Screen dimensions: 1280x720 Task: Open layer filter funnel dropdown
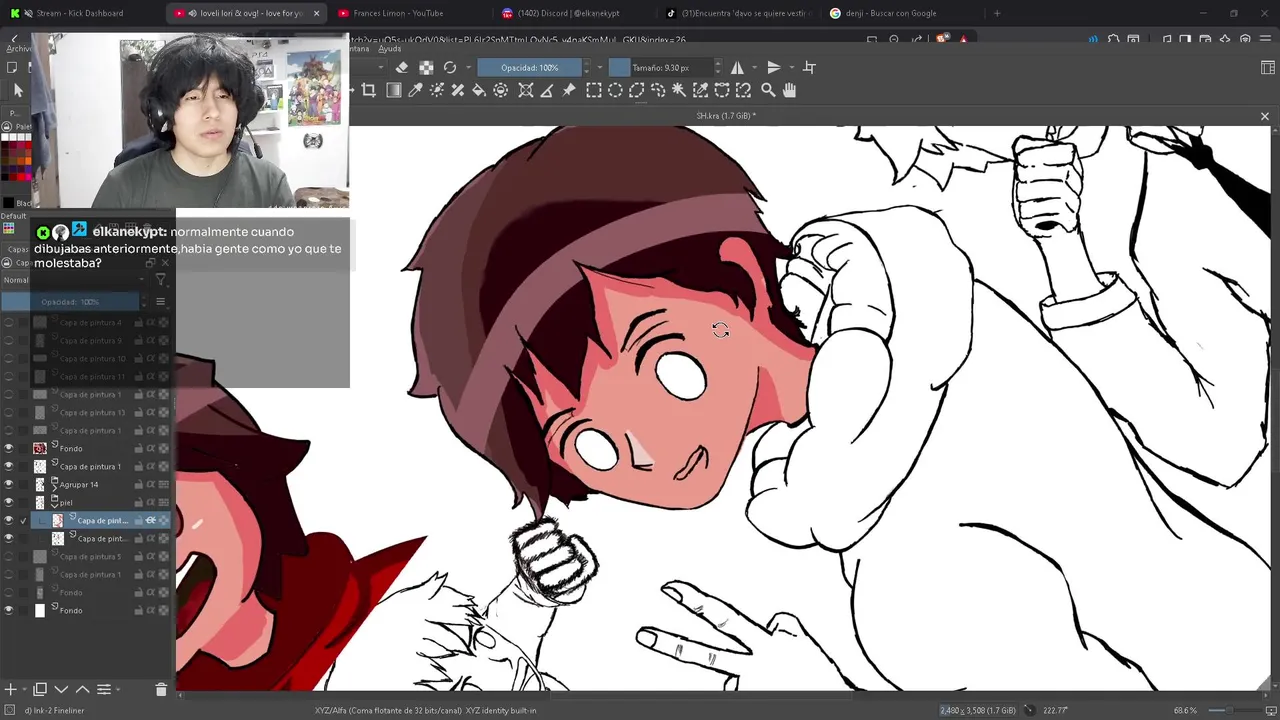[x=161, y=280]
